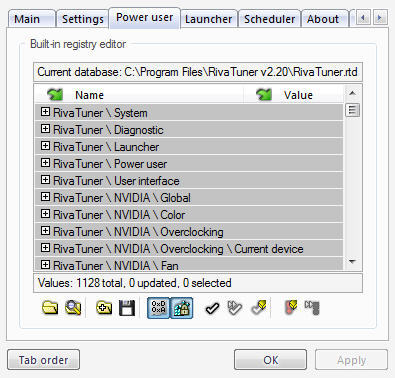Click the Tab order button
This screenshot has height=378, width=395.
point(43,360)
